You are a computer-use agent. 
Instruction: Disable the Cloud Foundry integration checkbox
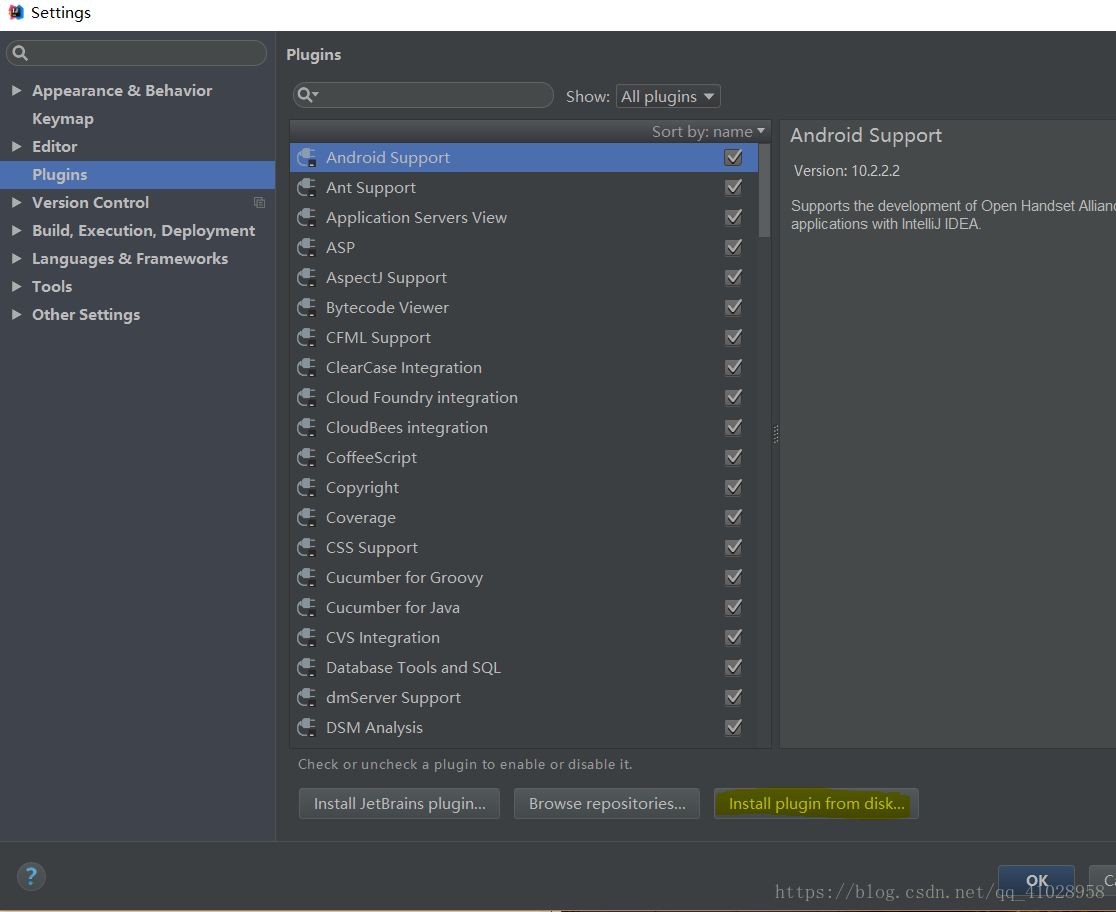(x=733, y=397)
